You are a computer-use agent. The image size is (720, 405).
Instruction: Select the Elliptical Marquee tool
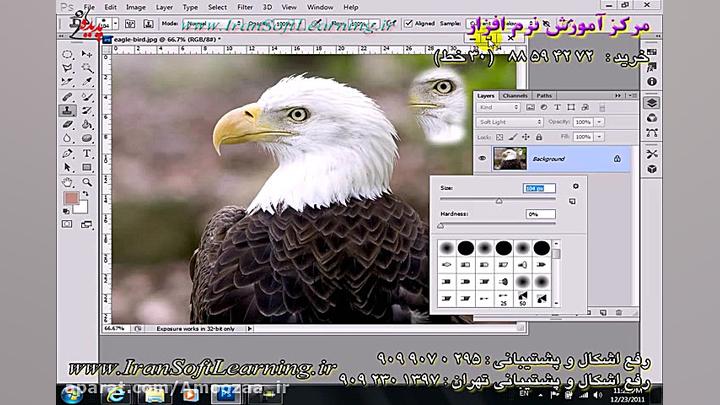point(68,54)
